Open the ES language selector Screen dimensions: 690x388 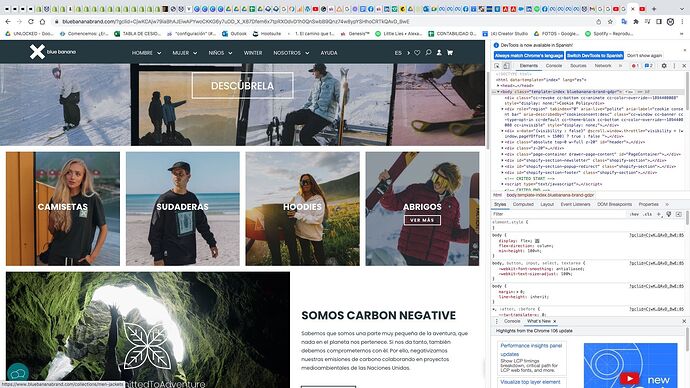coord(402,53)
